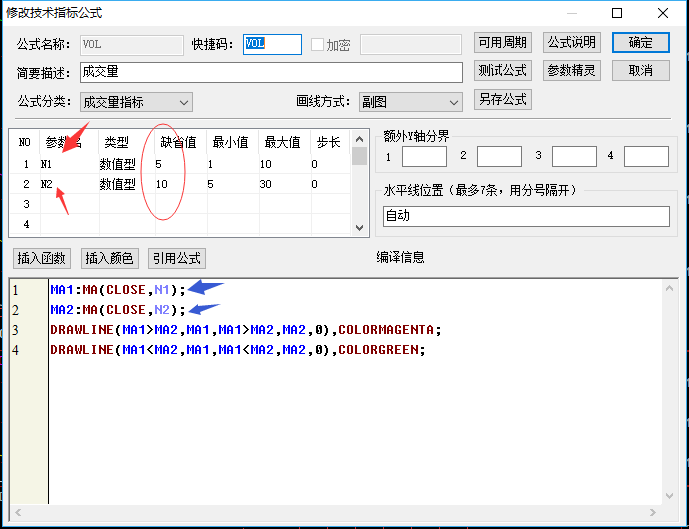The image size is (689, 529).
Task: Click code editor scroll right arrow
Action: 653,512
